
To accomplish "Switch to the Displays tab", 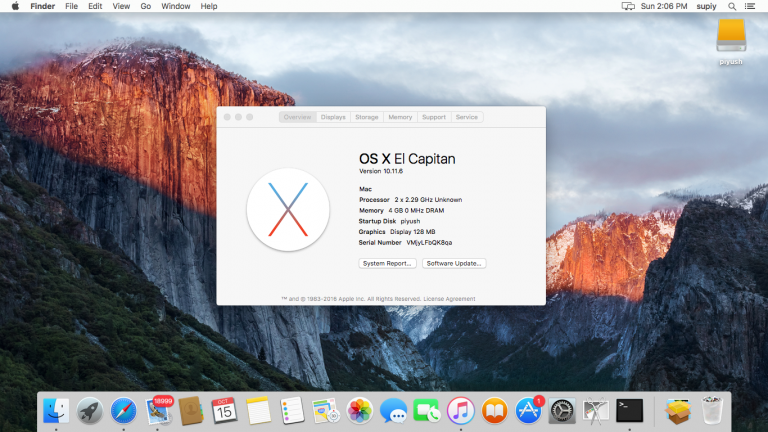I will coord(333,117).
